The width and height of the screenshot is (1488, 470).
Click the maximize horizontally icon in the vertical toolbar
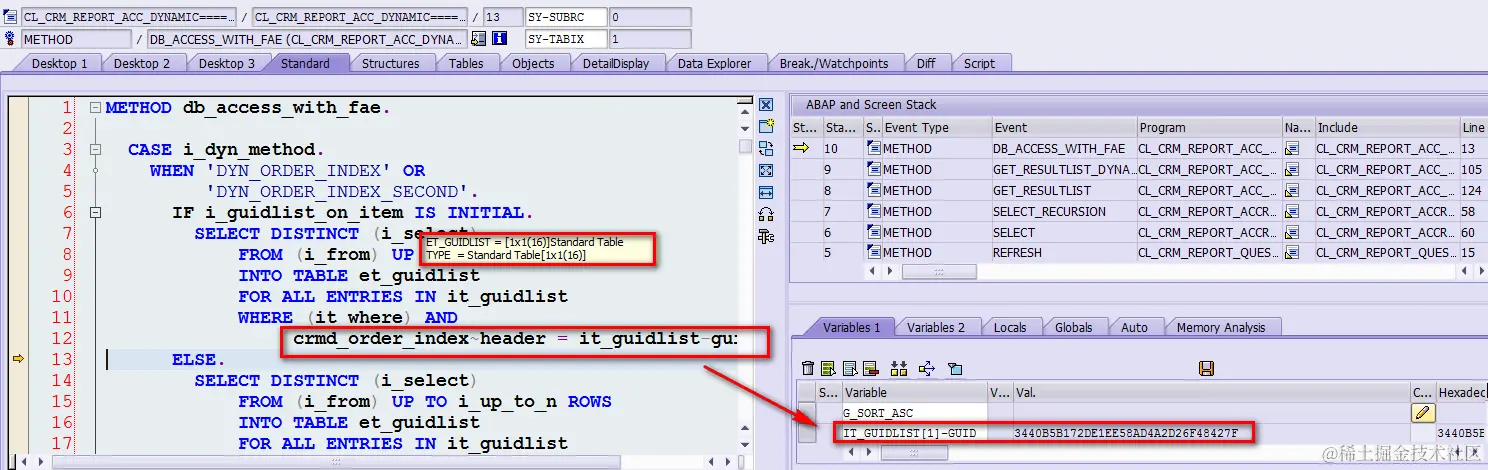(766, 192)
